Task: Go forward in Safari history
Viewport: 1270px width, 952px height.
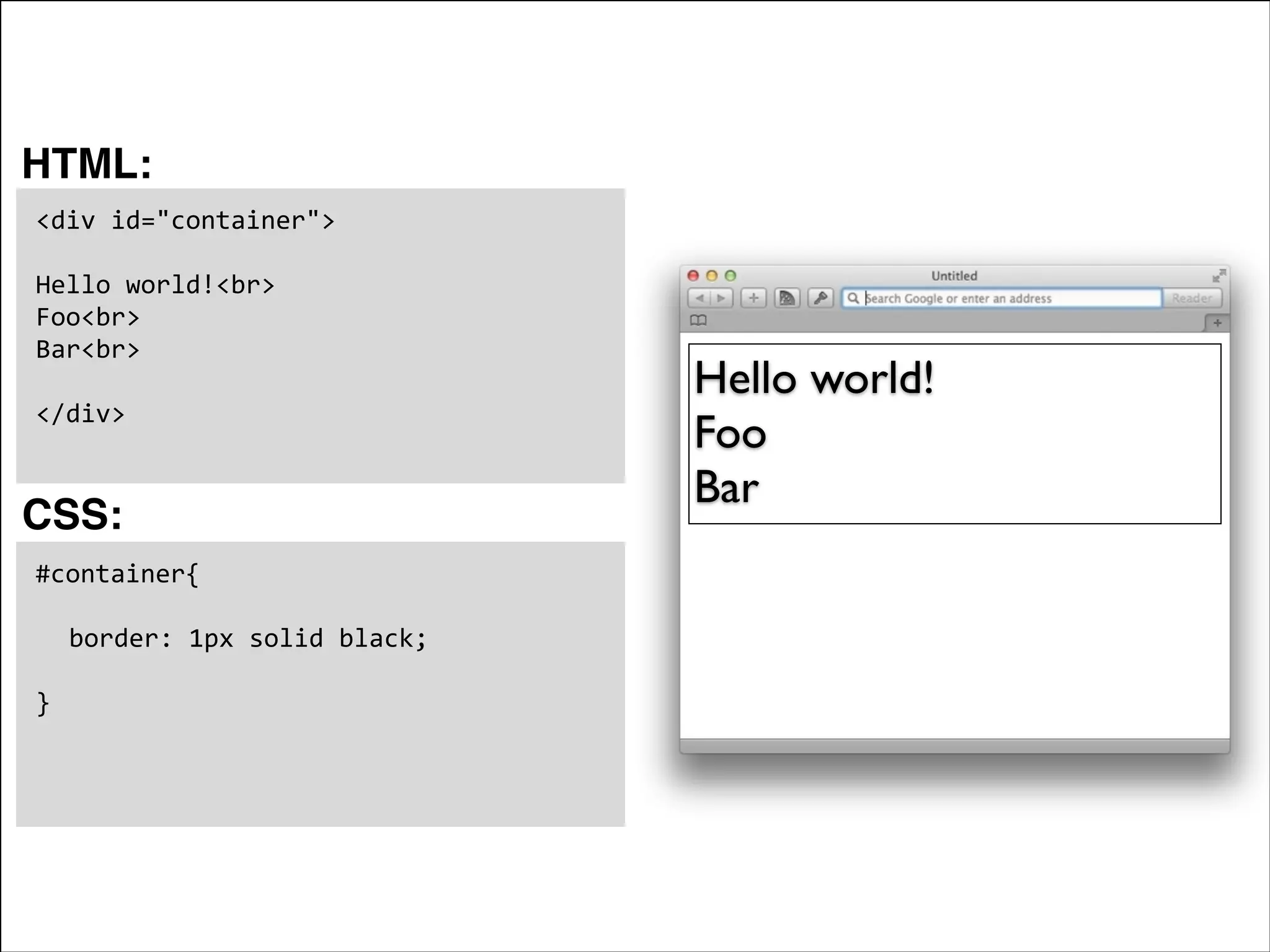Action: [x=721, y=298]
